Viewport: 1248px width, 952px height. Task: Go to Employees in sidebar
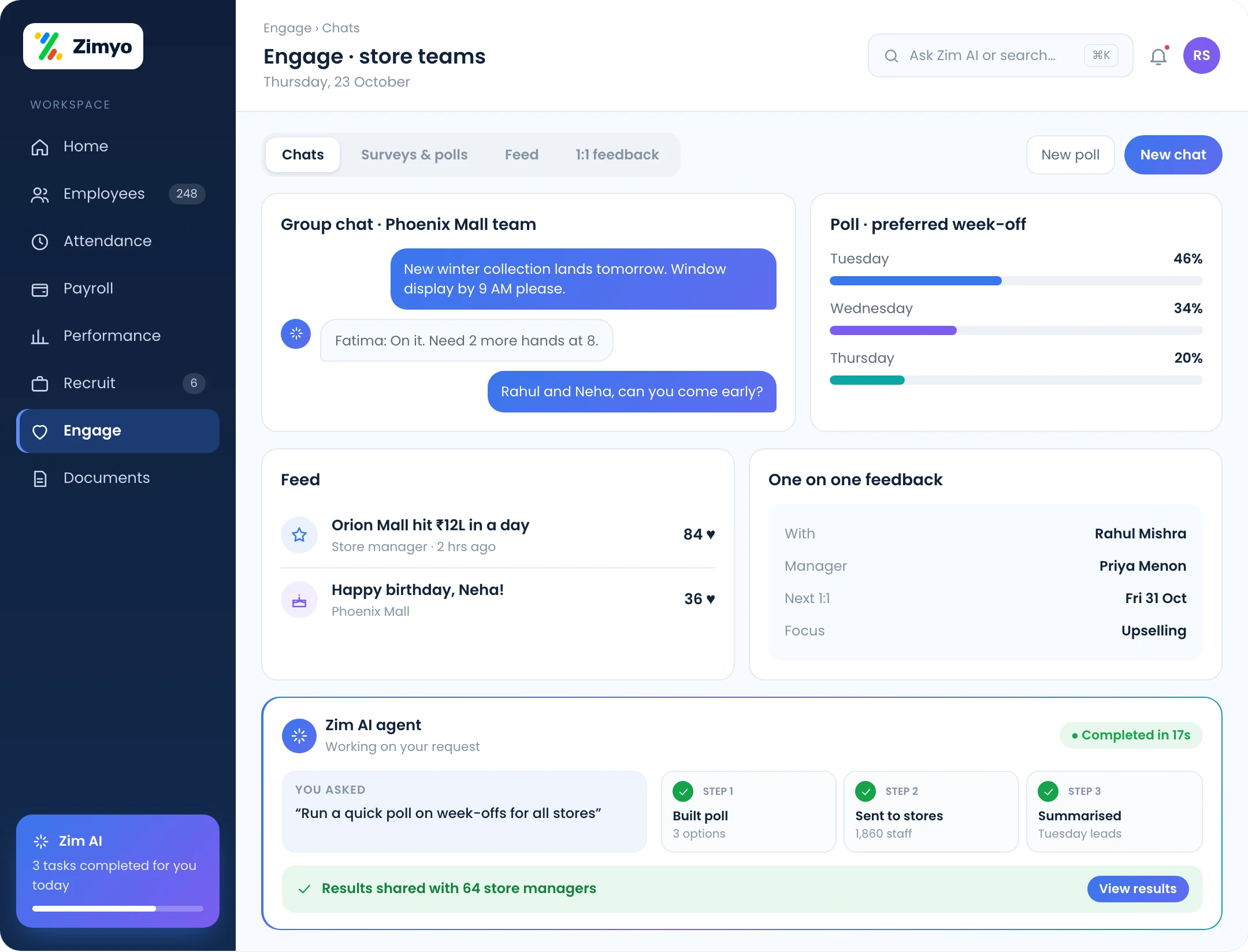coord(118,194)
